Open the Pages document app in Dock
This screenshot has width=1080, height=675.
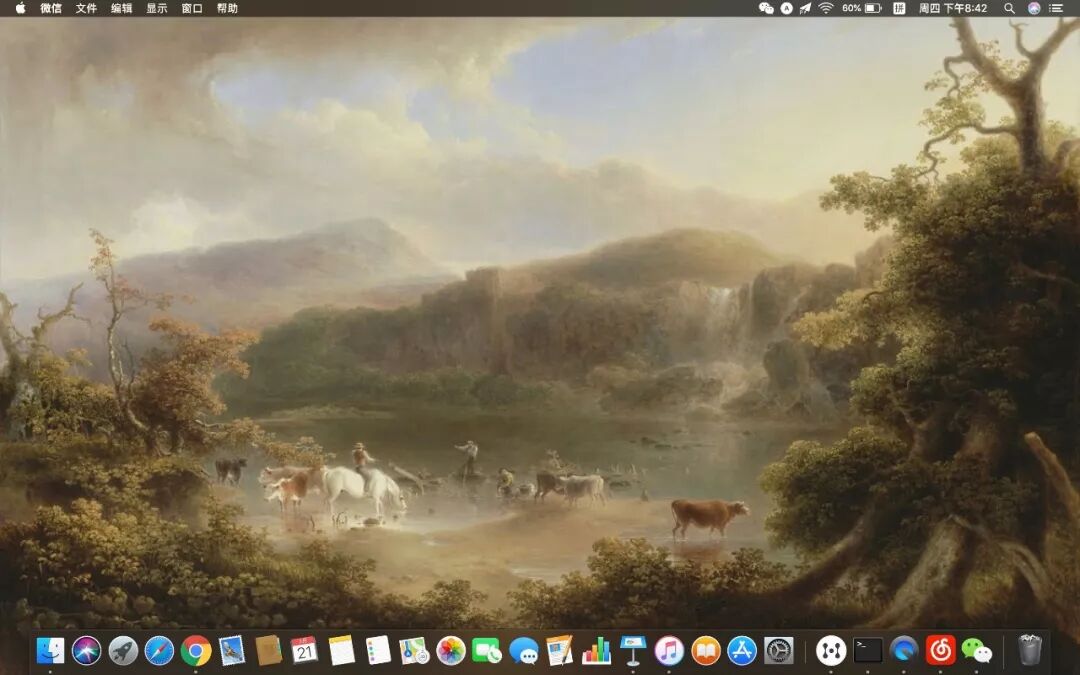click(x=559, y=651)
